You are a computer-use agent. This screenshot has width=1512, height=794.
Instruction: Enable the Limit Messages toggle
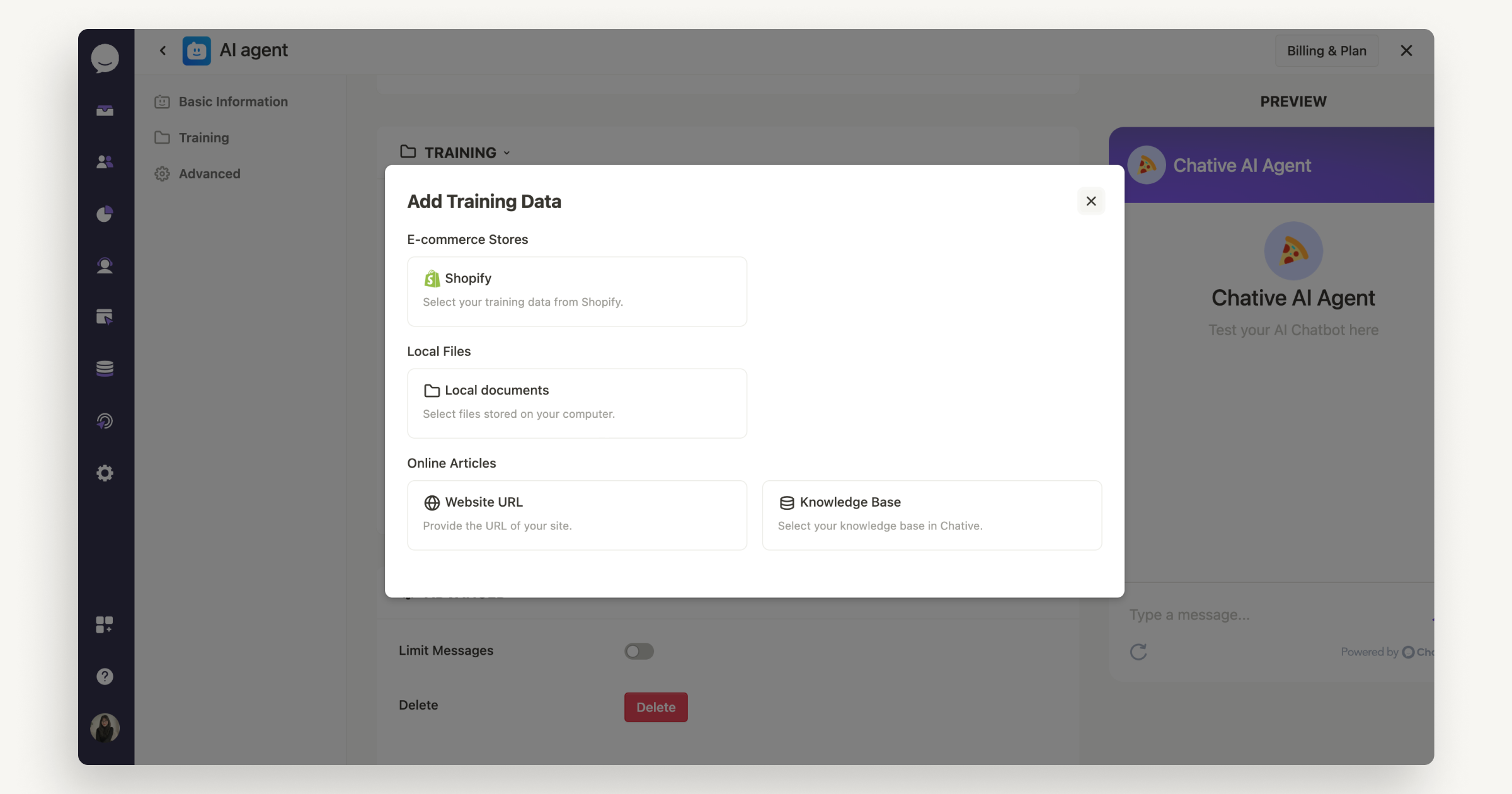639,651
